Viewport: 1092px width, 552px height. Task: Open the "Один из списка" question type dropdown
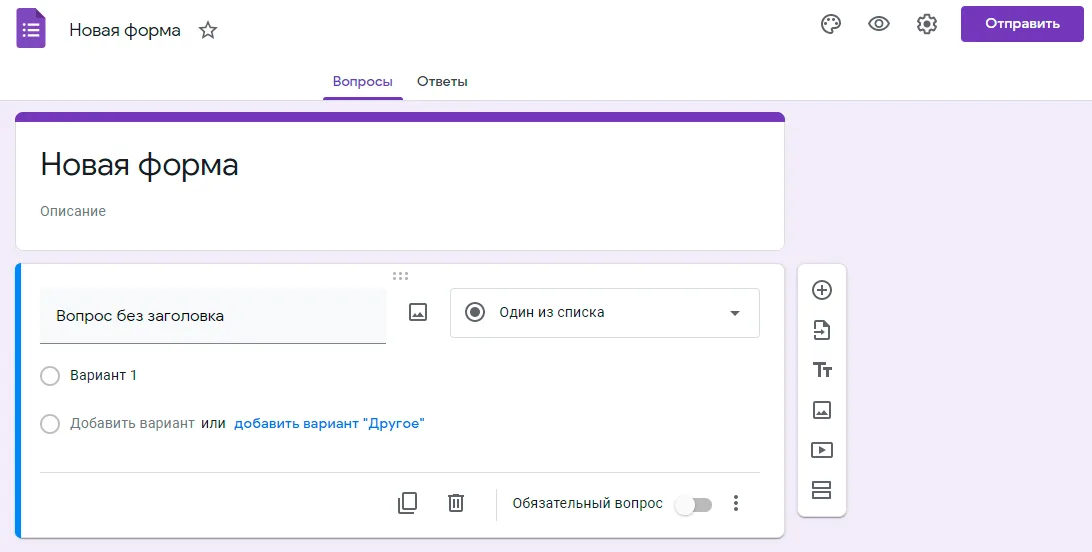[604, 313]
